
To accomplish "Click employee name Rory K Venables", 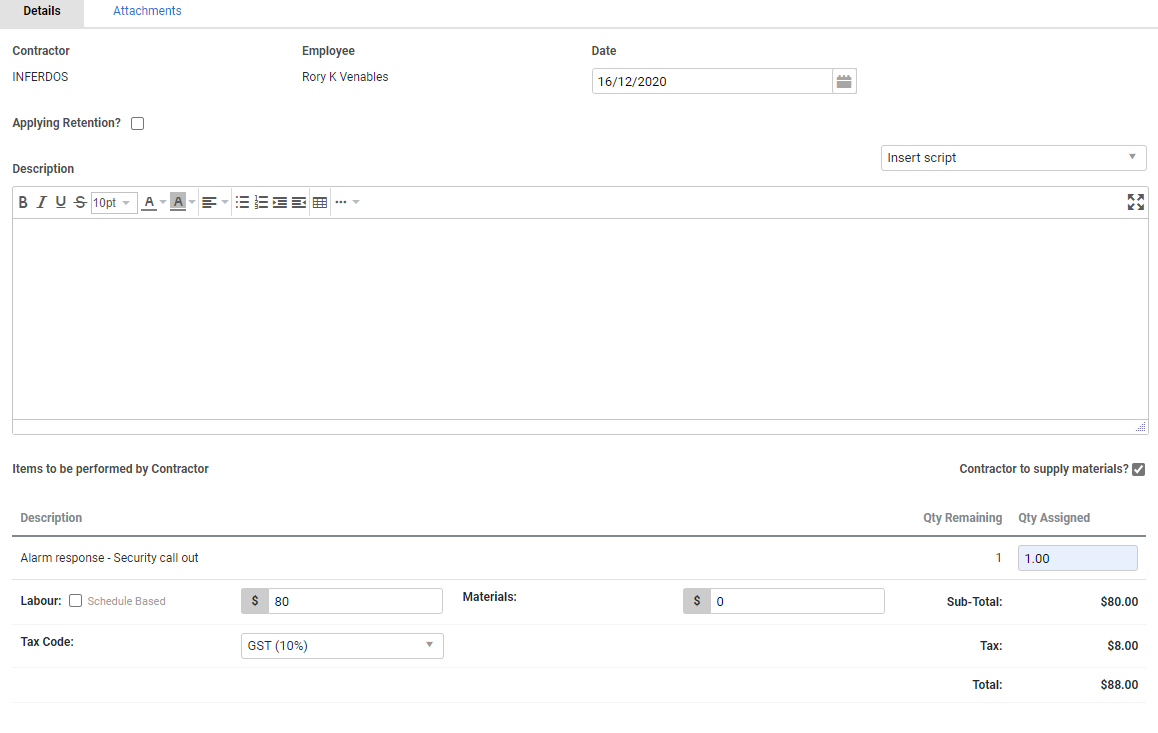I will [x=345, y=77].
